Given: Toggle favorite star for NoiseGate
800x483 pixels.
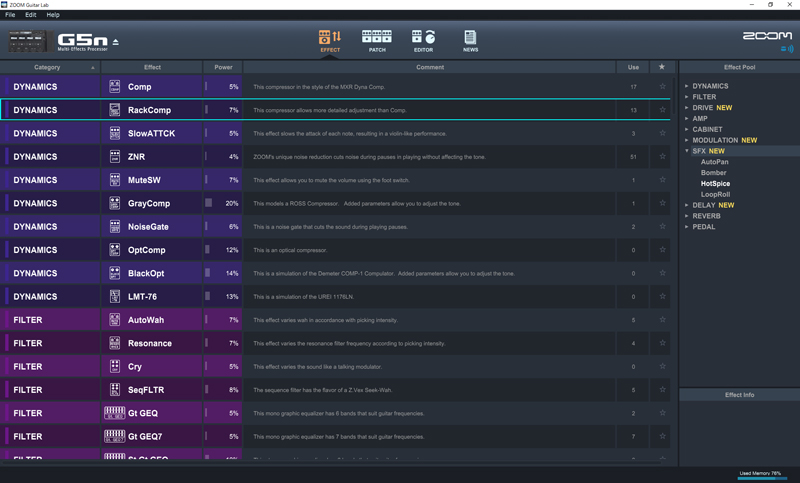Looking at the screenshot, I should click(x=662, y=226).
